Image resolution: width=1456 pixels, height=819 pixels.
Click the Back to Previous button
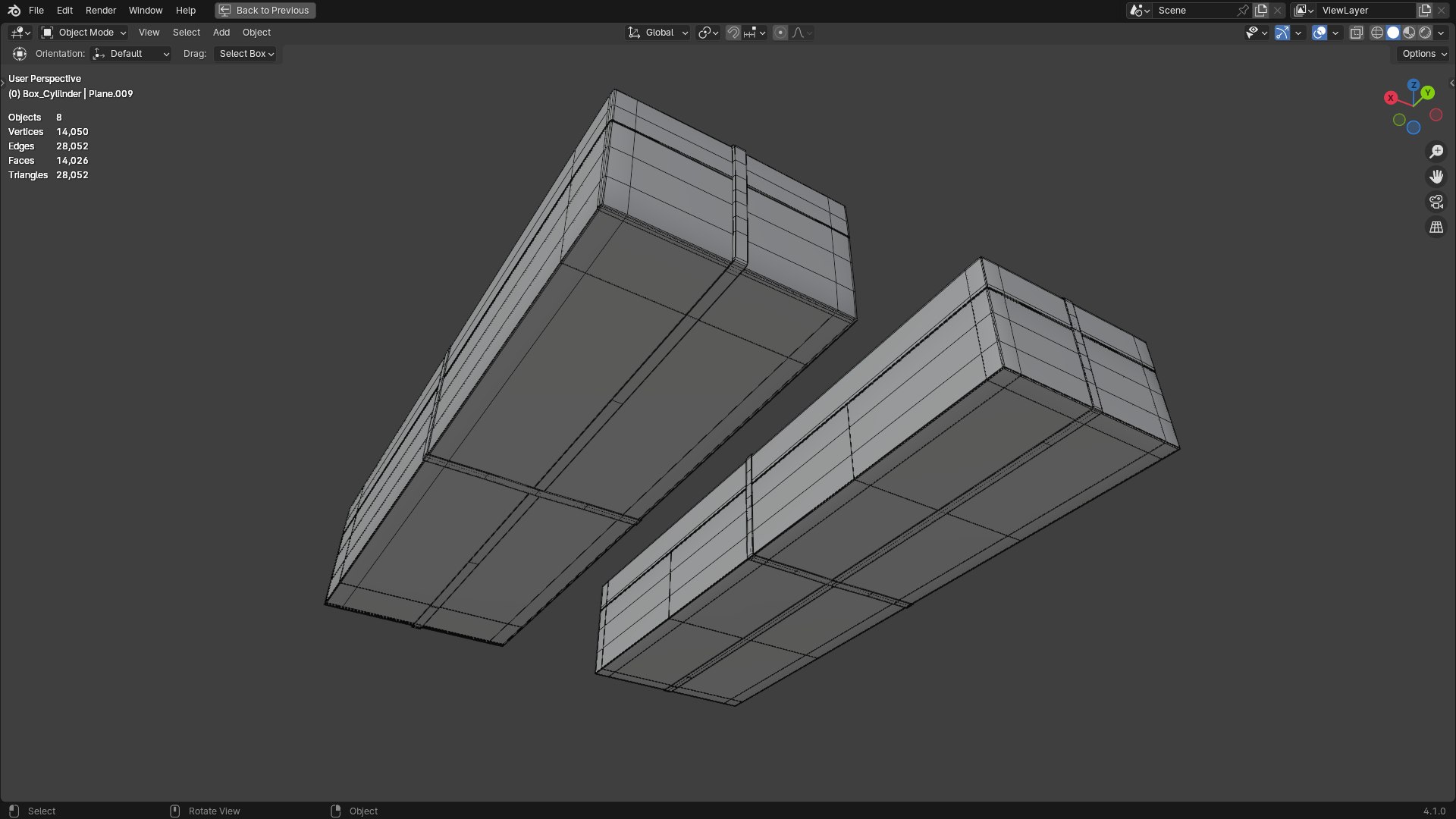[x=265, y=11]
